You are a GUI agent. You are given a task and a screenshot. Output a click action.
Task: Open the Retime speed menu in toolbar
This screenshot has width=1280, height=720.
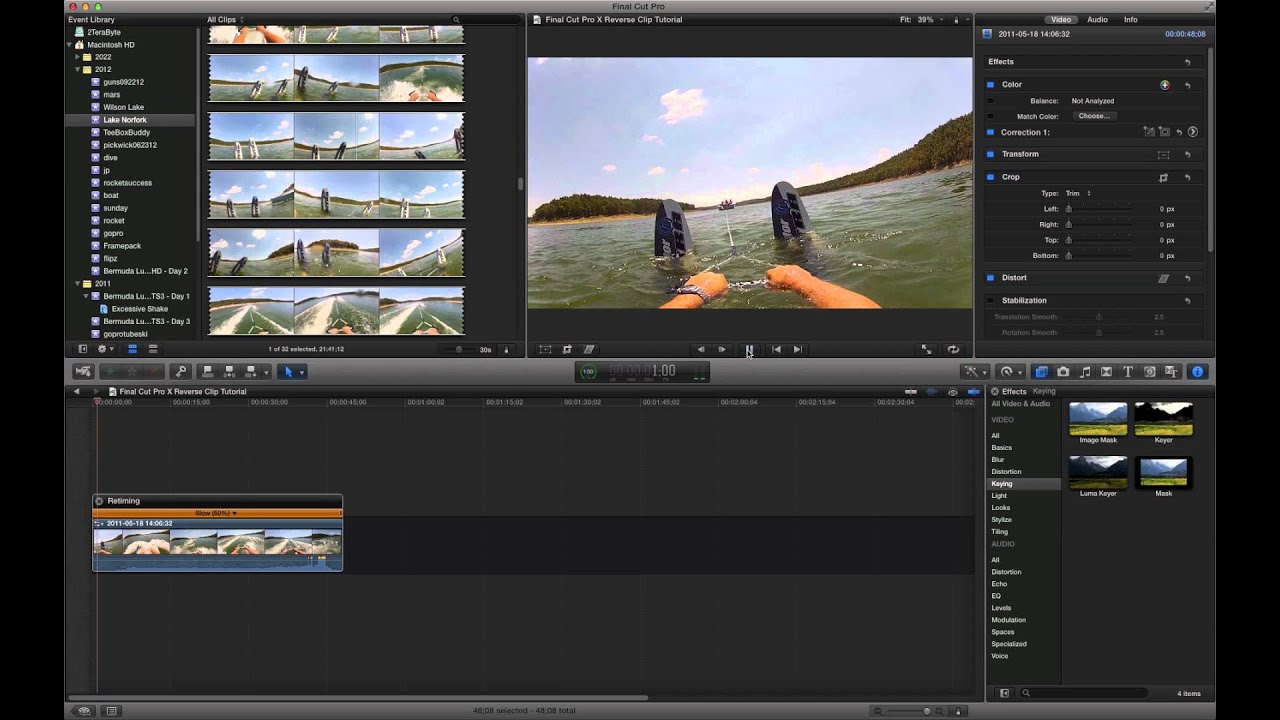(x=1009, y=371)
